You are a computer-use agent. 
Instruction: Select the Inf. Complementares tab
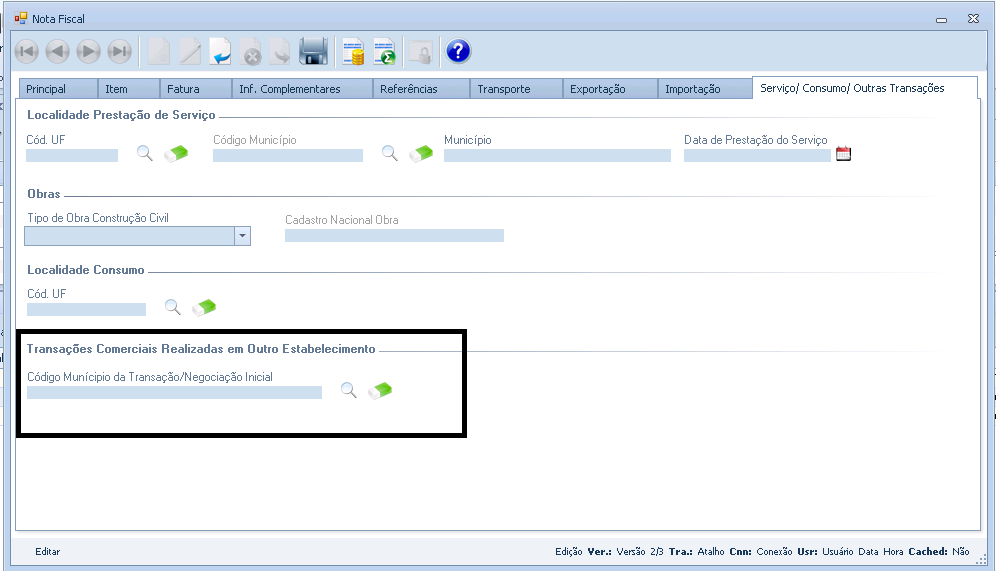[302, 89]
